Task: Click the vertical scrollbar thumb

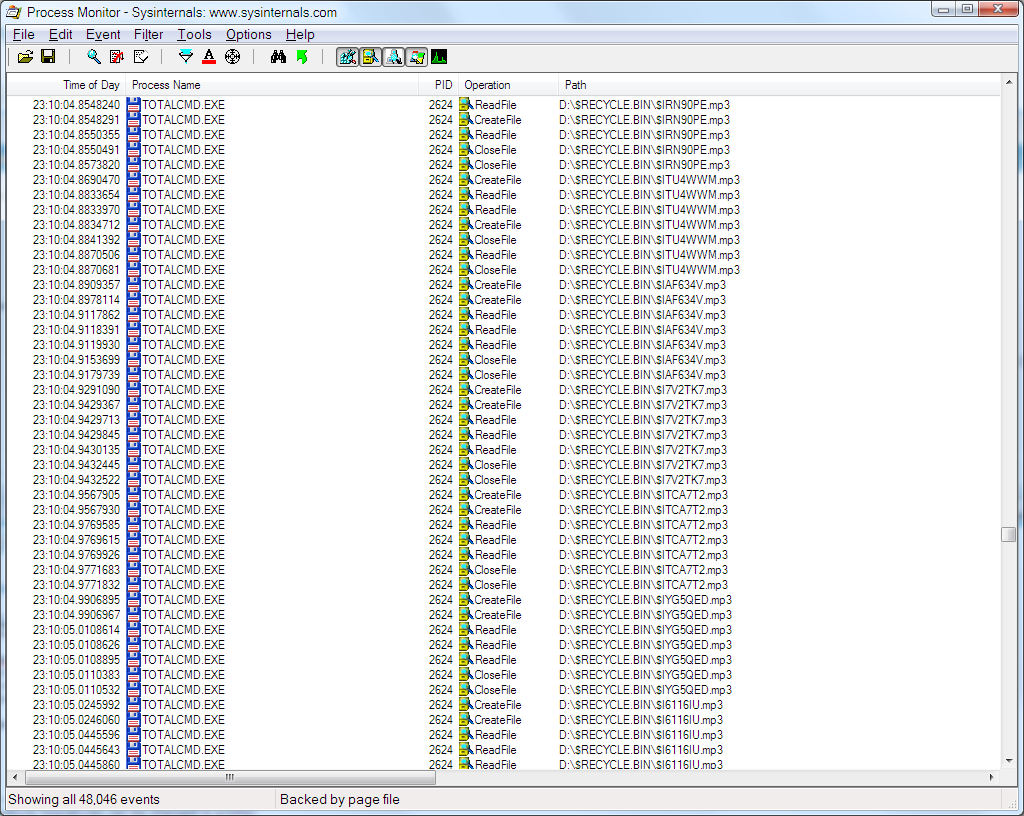Action: pos(1008,534)
